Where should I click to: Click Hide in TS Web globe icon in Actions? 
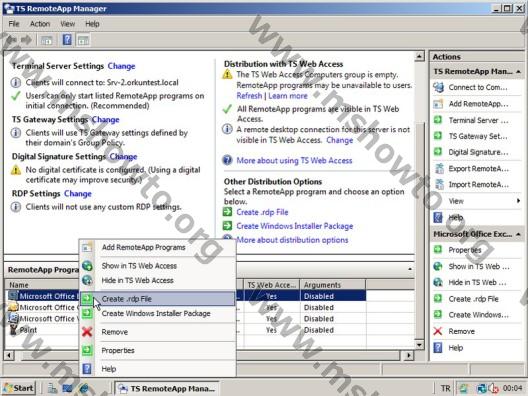pos(438,282)
